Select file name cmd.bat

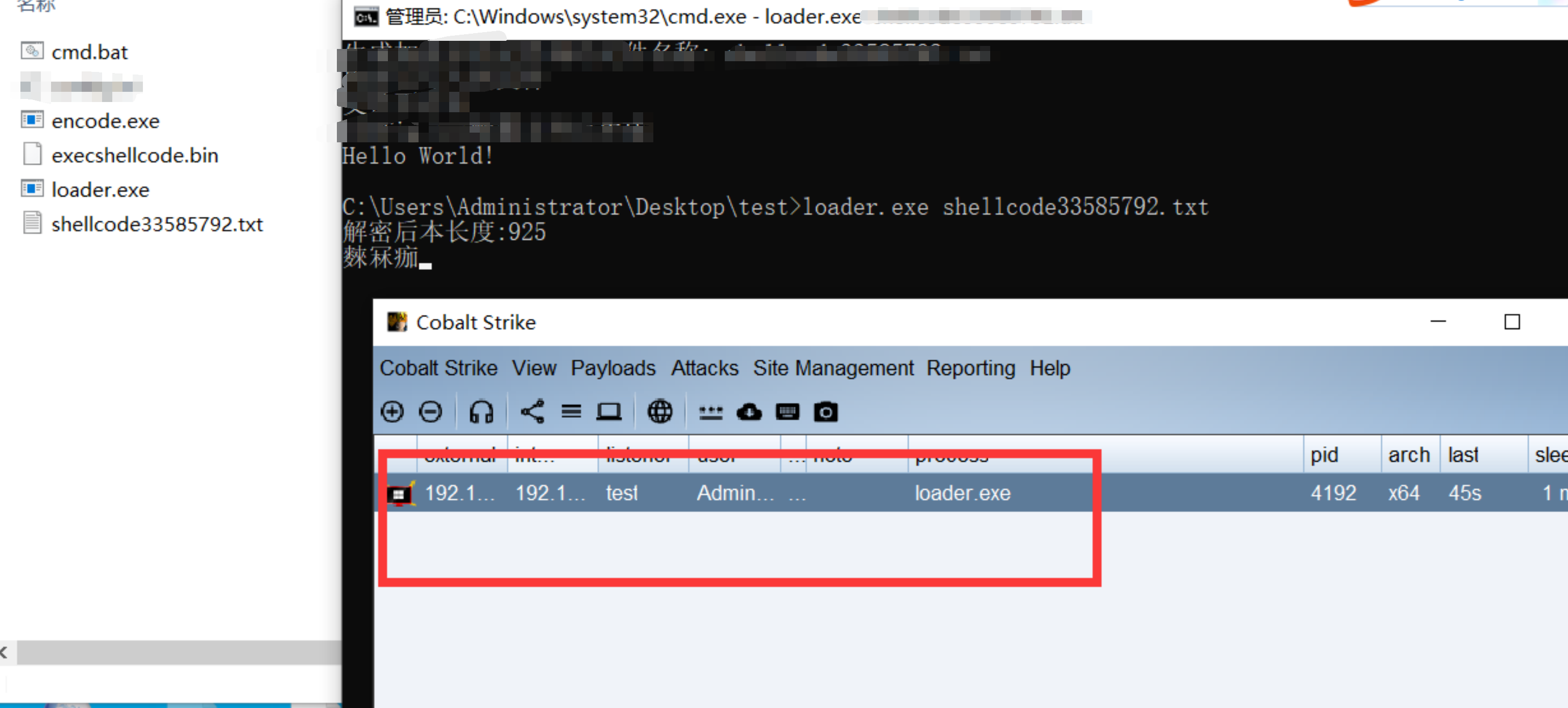click(x=89, y=53)
